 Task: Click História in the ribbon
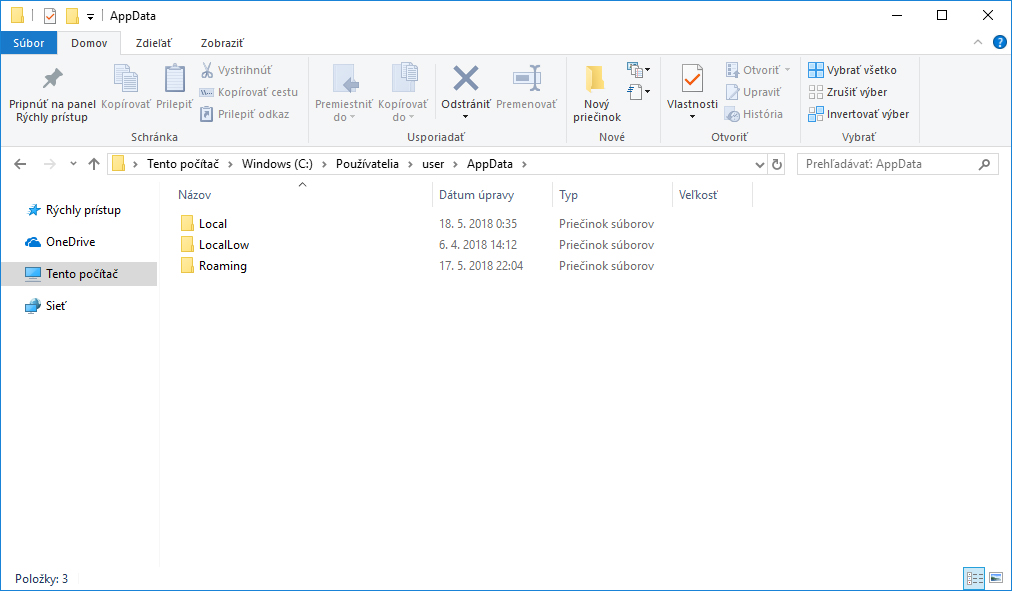tap(754, 114)
